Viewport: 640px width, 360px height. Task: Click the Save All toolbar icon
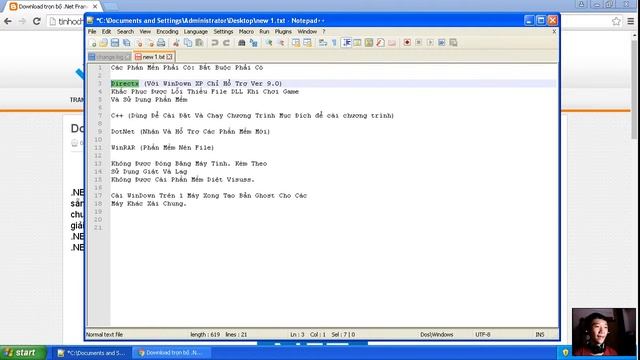coord(127,43)
